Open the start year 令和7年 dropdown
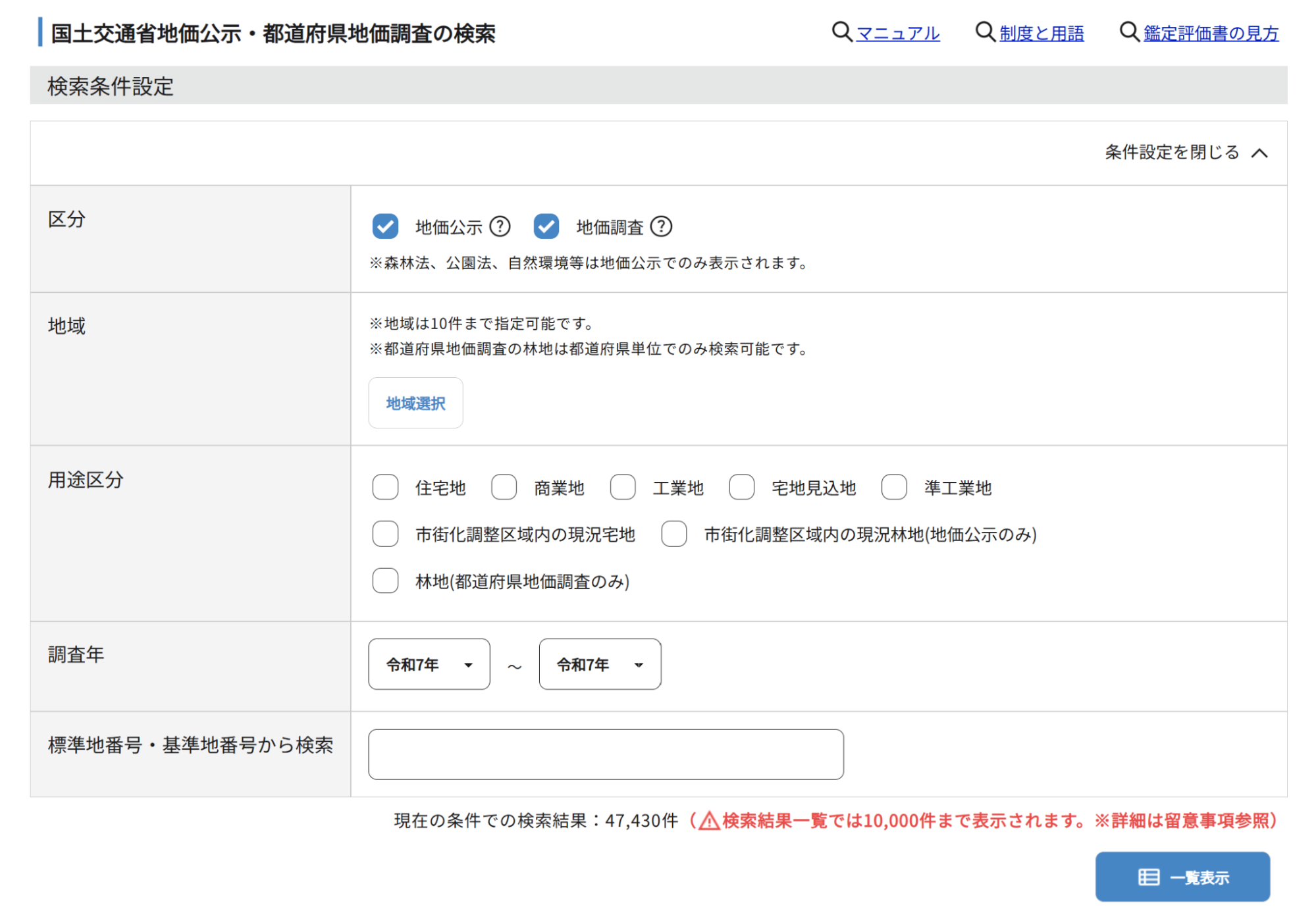The image size is (1316, 909). click(x=429, y=664)
